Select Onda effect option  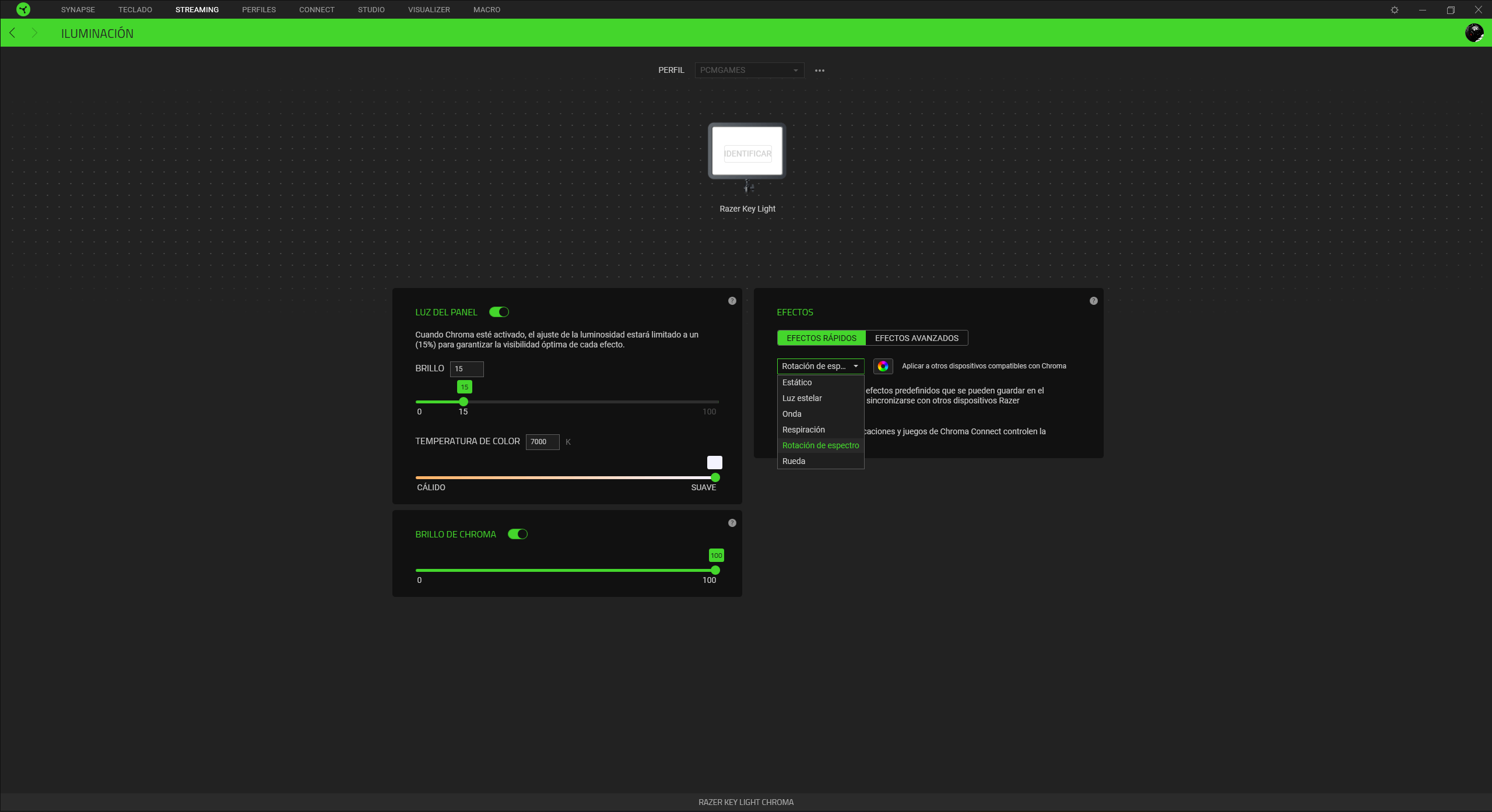(820, 414)
